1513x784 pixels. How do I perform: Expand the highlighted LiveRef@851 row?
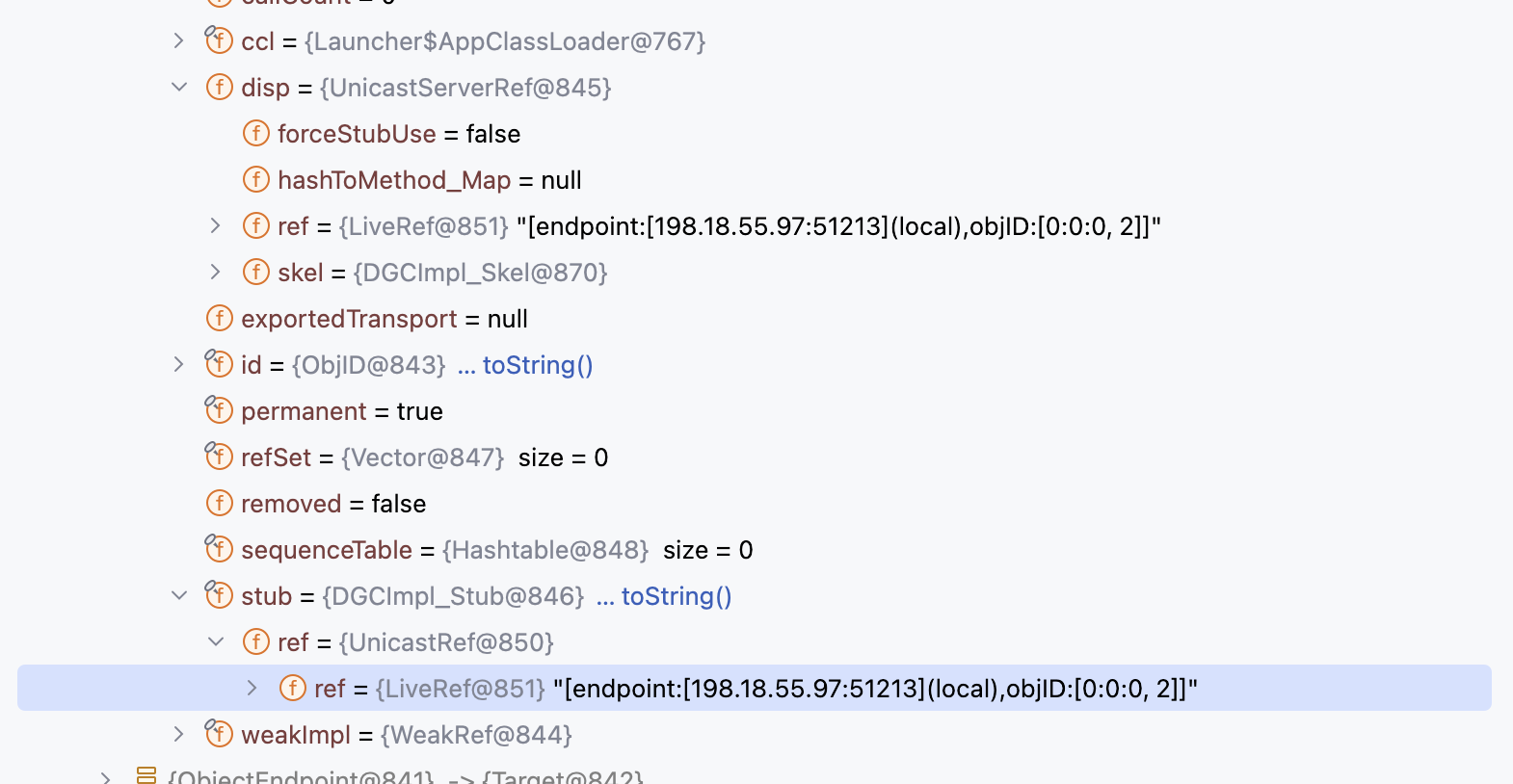252,689
